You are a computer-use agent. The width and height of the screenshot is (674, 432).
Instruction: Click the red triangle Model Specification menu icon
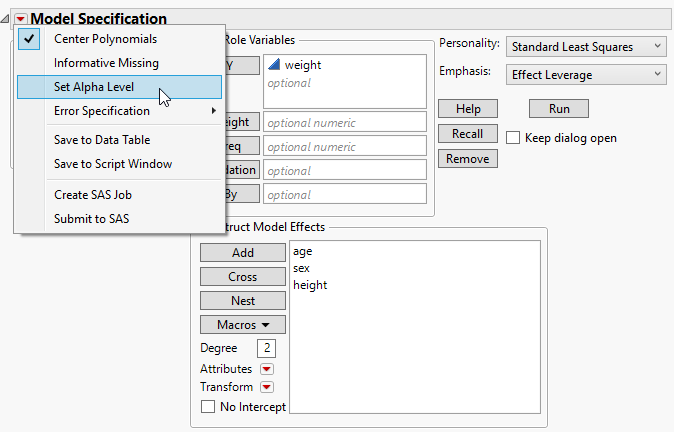point(20,19)
